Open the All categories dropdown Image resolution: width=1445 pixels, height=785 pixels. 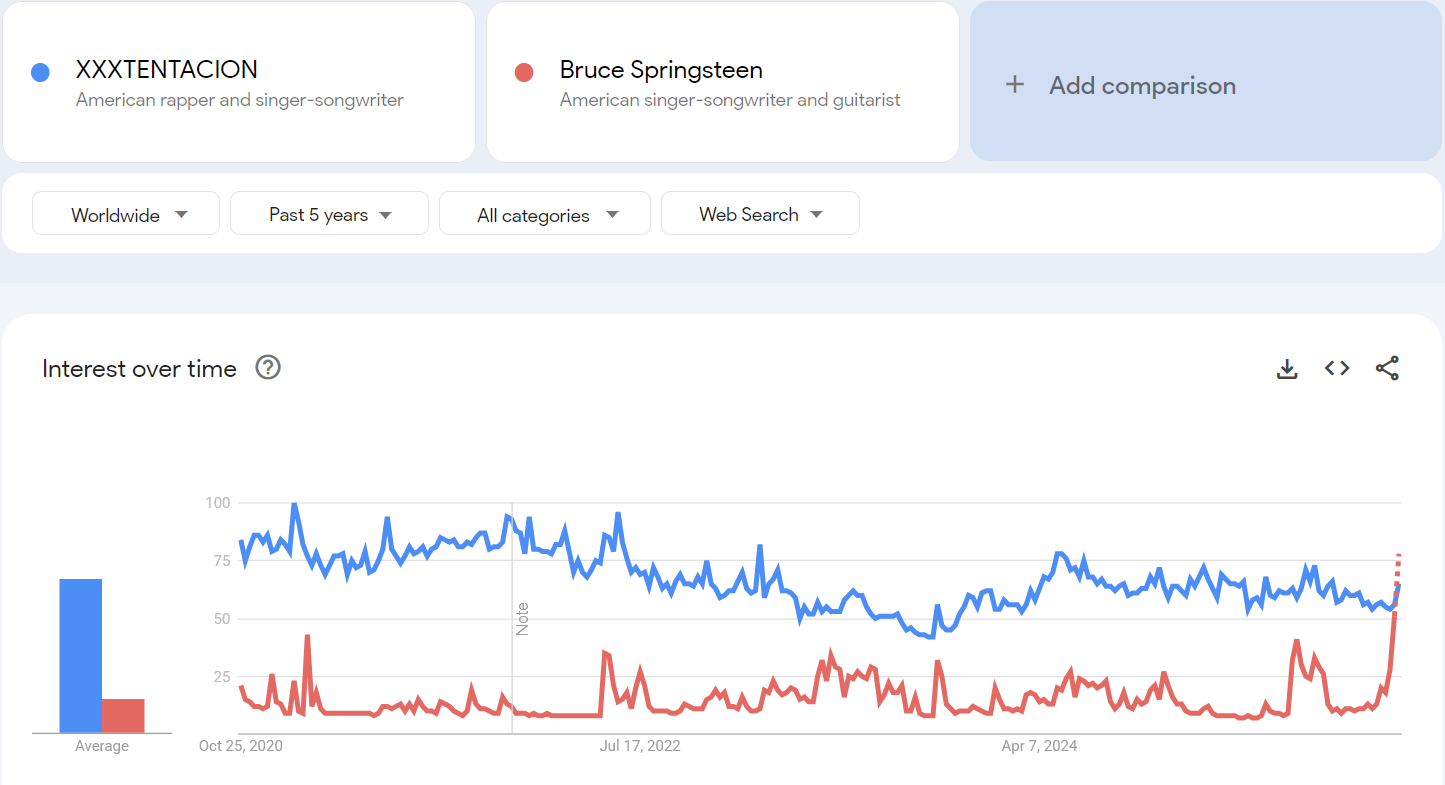coord(545,214)
